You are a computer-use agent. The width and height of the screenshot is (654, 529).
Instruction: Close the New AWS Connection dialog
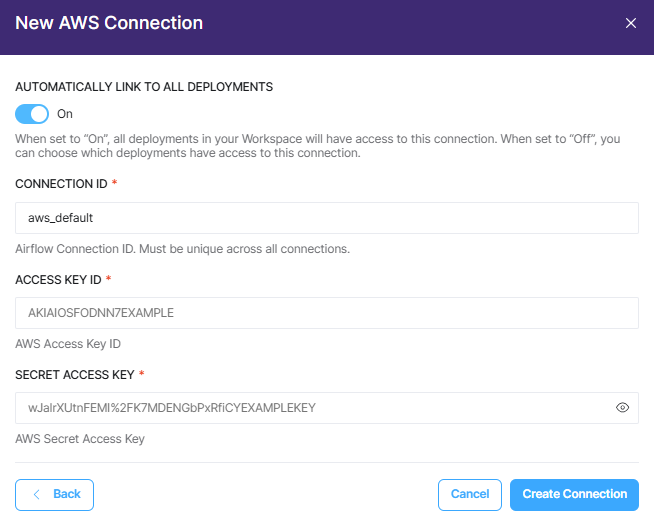point(631,23)
